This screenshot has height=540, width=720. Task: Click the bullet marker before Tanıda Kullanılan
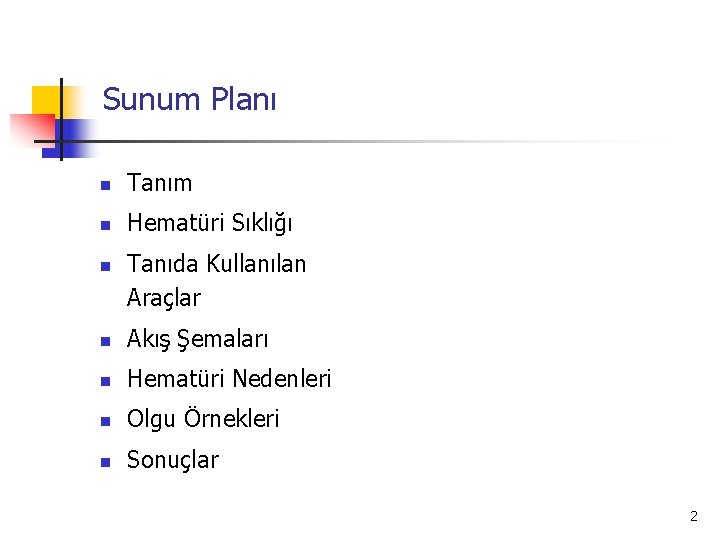(106, 266)
